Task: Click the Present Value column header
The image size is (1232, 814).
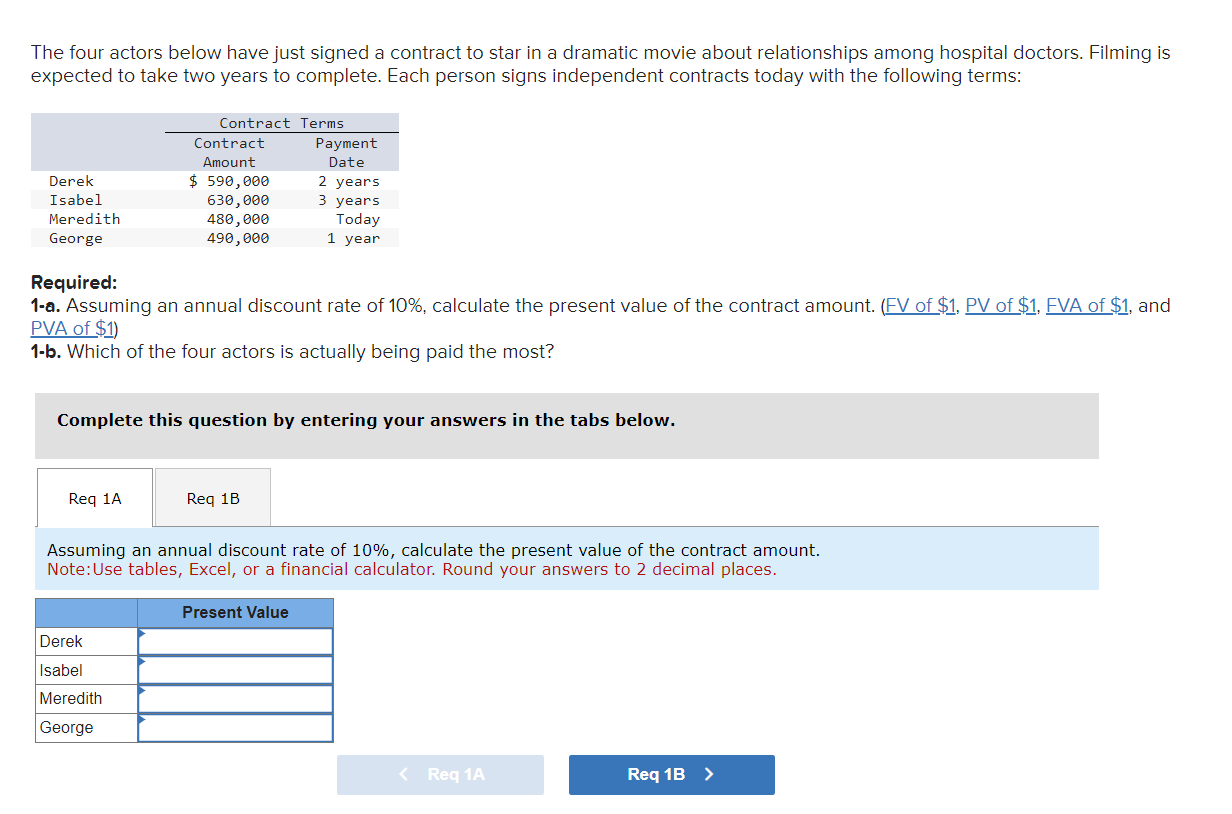Action: [x=235, y=613]
